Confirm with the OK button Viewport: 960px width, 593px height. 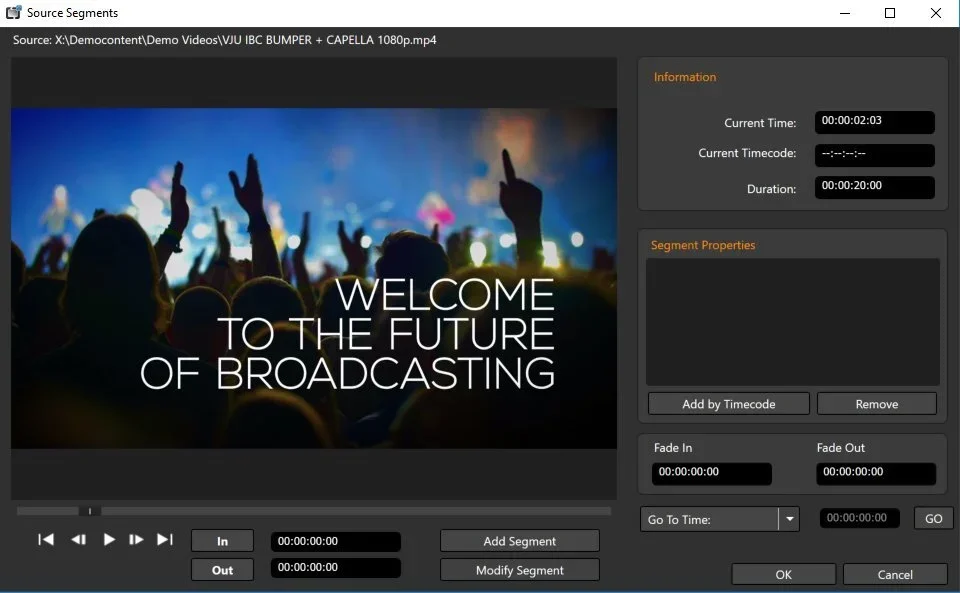783,575
